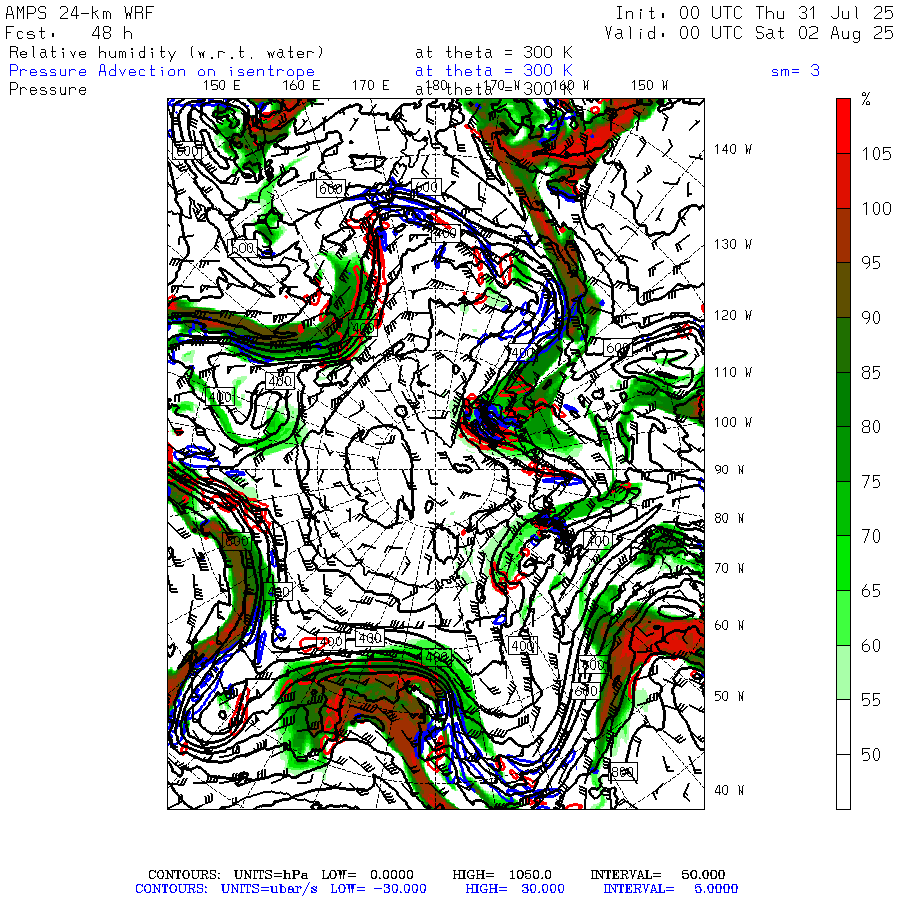The height and width of the screenshot is (900, 900).
Task: Click the blue 'INTERVAL= 5.0000' value
Action: pos(670,889)
